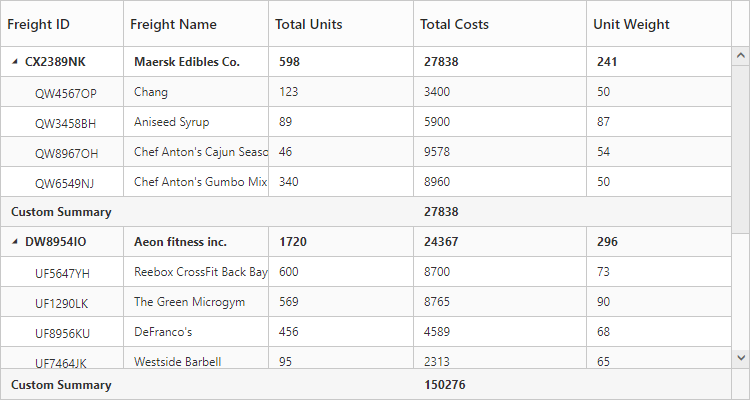The height and width of the screenshot is (400, 750).
Task: Collapse the CX2389NK freight row
Action: tap(15, 62)
